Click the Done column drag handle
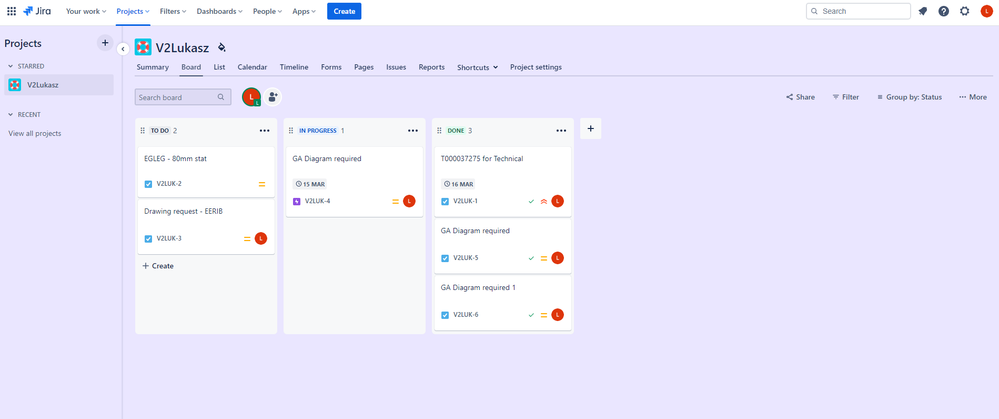Image resolution: width=999 pixels, height=419 pixels. point(439,131)
